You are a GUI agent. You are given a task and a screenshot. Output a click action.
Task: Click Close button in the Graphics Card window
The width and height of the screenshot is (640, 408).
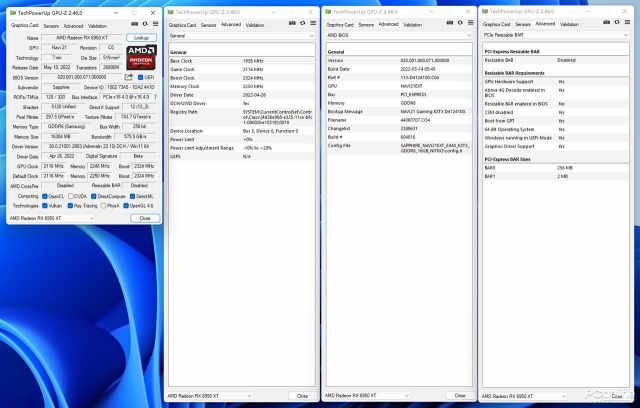coord(145,218)
